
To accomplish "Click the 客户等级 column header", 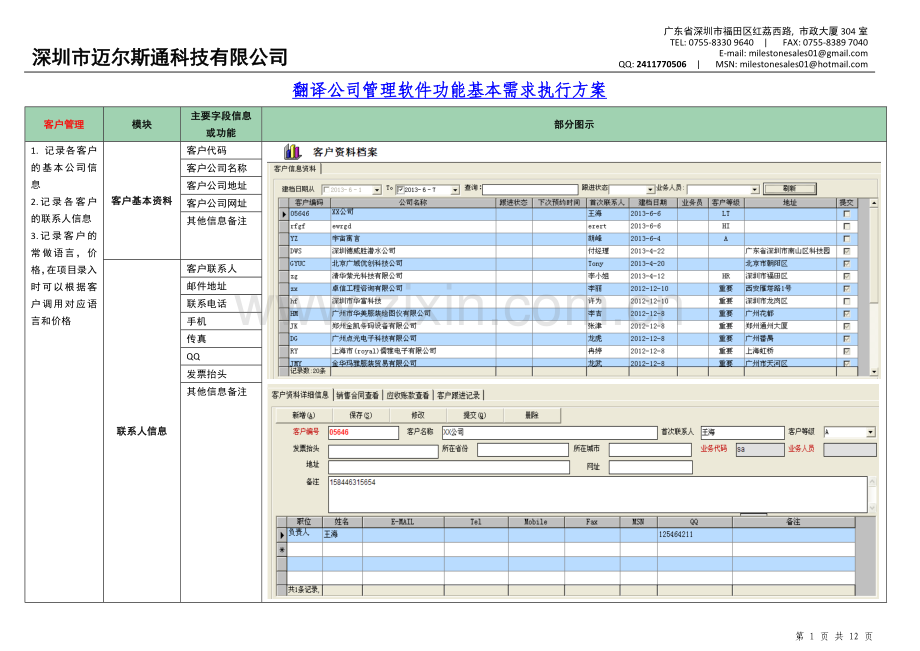I will tap(726, 203).
